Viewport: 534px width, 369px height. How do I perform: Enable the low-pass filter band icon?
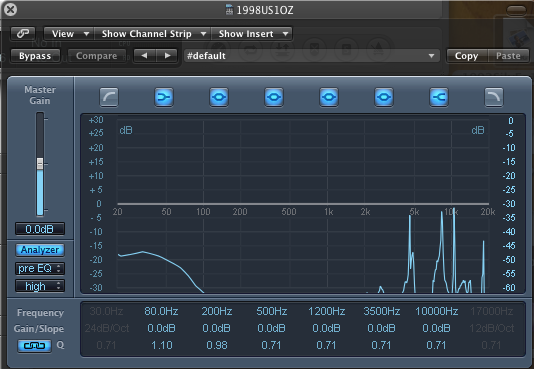[493, 97]
